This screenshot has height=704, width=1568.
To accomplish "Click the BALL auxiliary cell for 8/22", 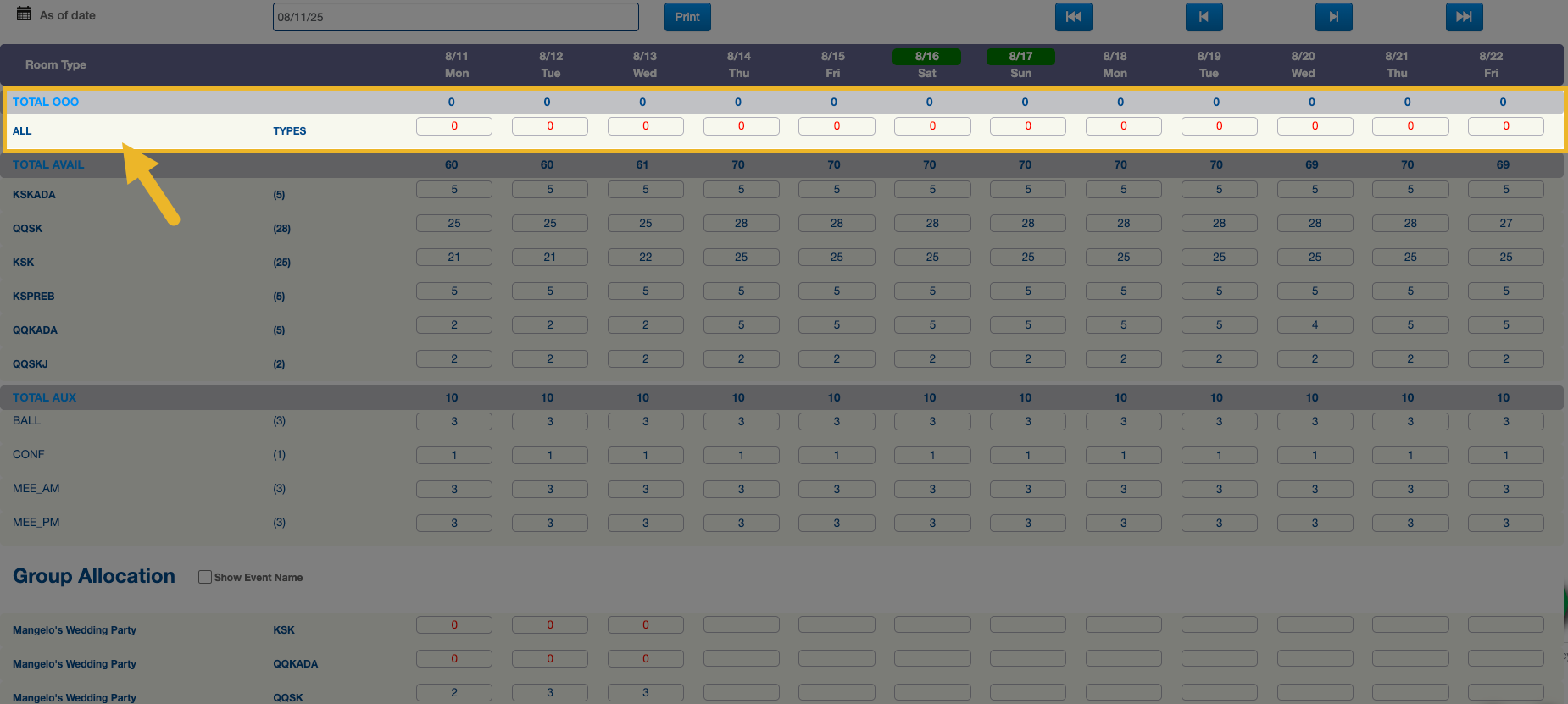I will [x=1505, y=422].
